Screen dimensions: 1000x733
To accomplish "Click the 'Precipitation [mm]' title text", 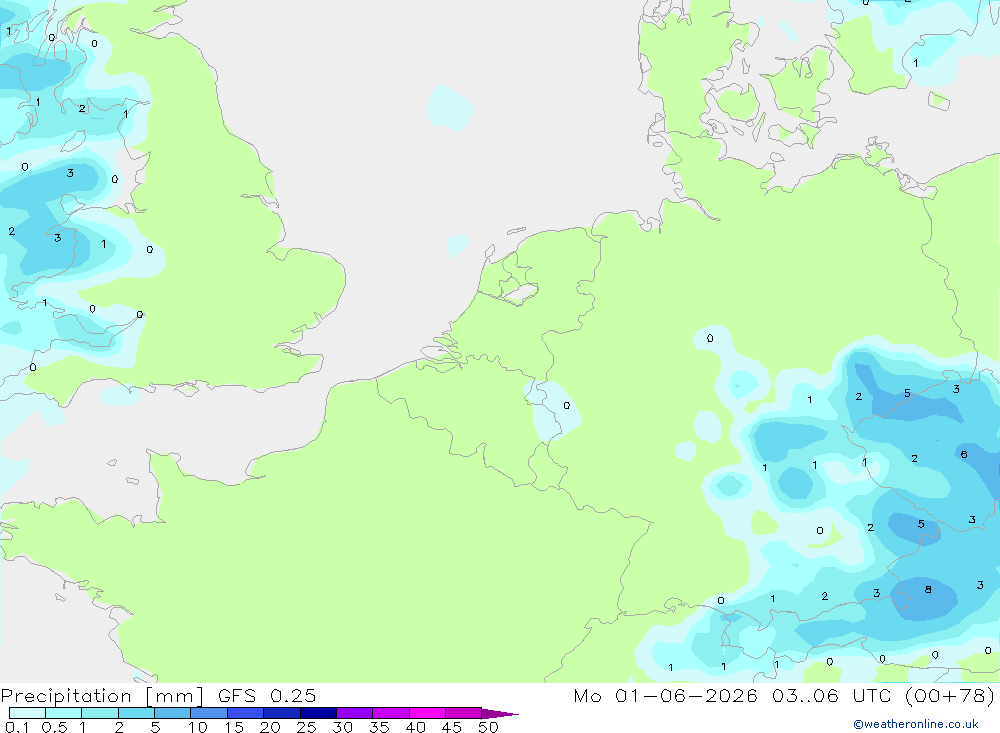I will coord(102,696).
